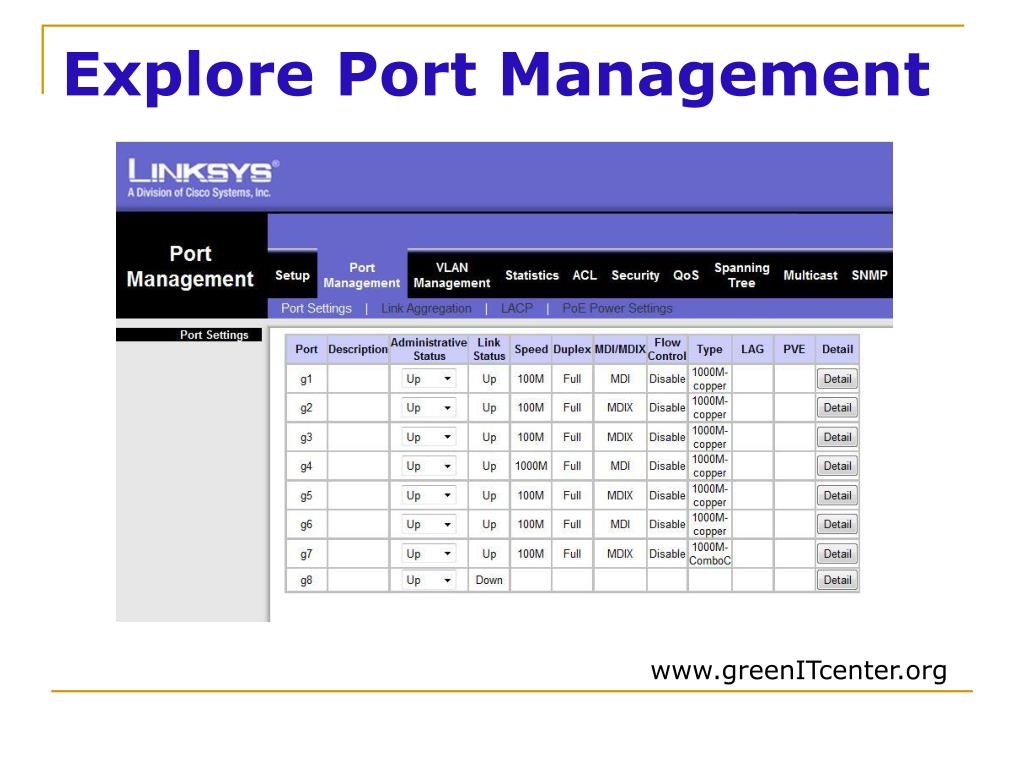Go to the Multicast tab
The width and height of the screenshot is (1024, 768).
tap(810, 275)
